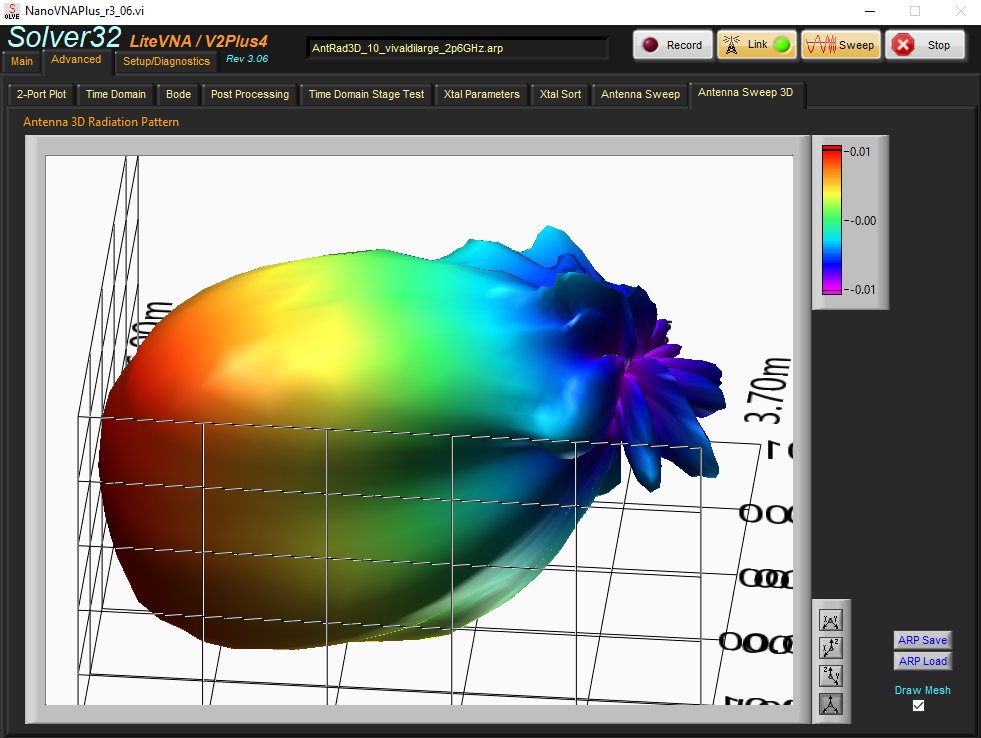Click the Sweep button label
This screenshot has height=738, width=981.
click(x=856, y=45)
